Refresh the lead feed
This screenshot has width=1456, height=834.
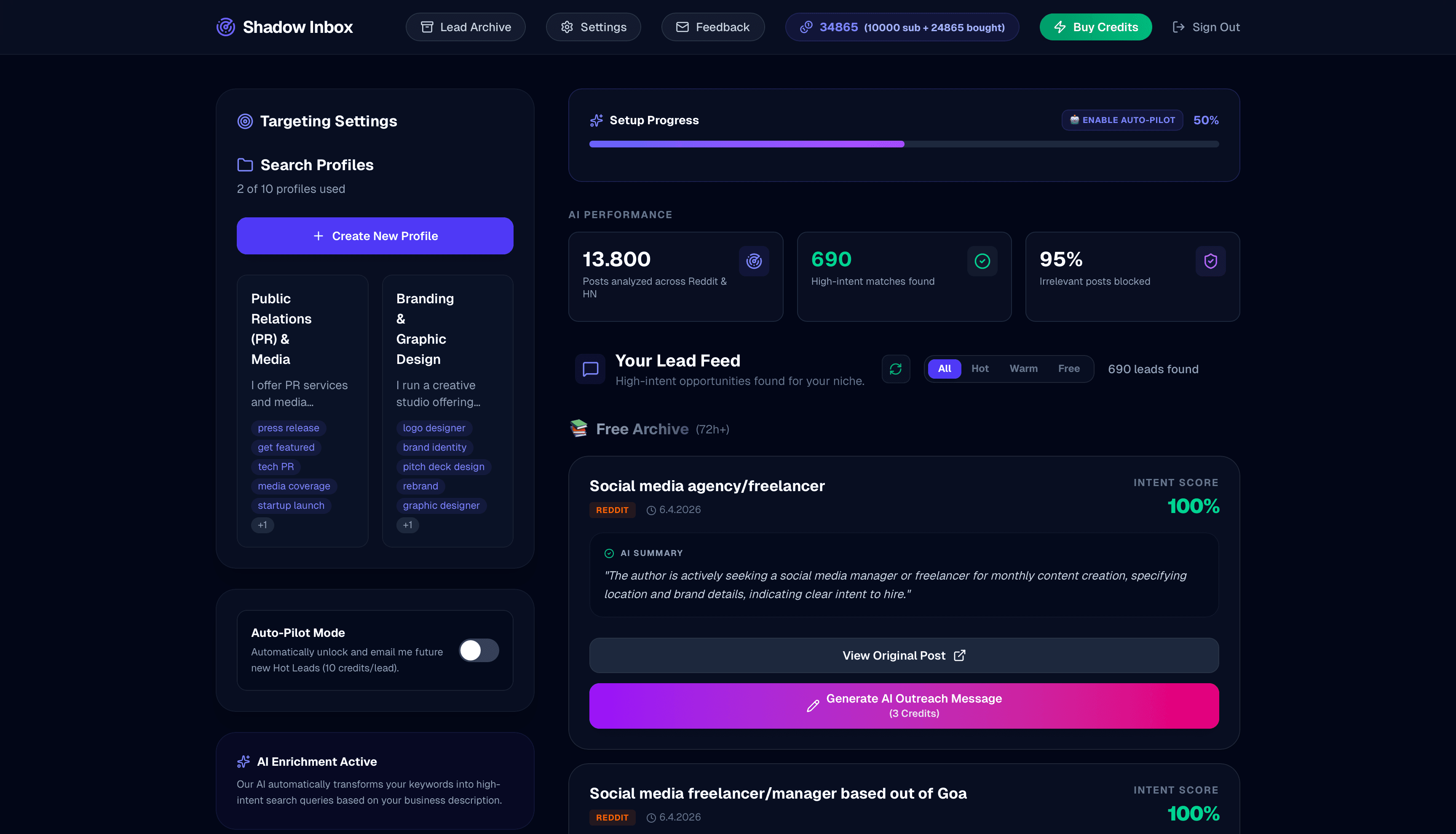pyautogui.click(x=896, y=369)
